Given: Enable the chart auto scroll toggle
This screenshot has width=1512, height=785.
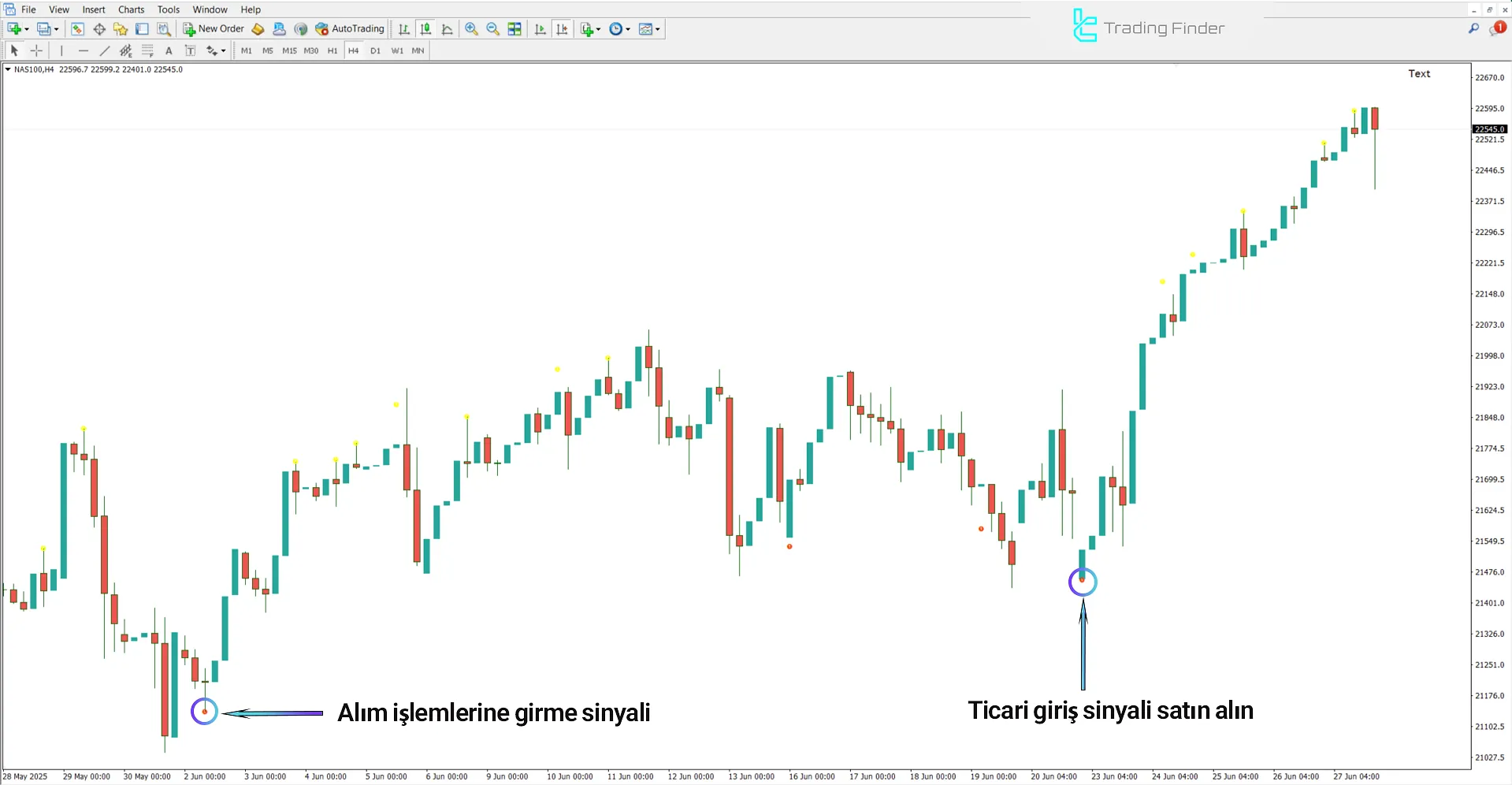Looking at the screenshot, I should [x=540, y=29].
